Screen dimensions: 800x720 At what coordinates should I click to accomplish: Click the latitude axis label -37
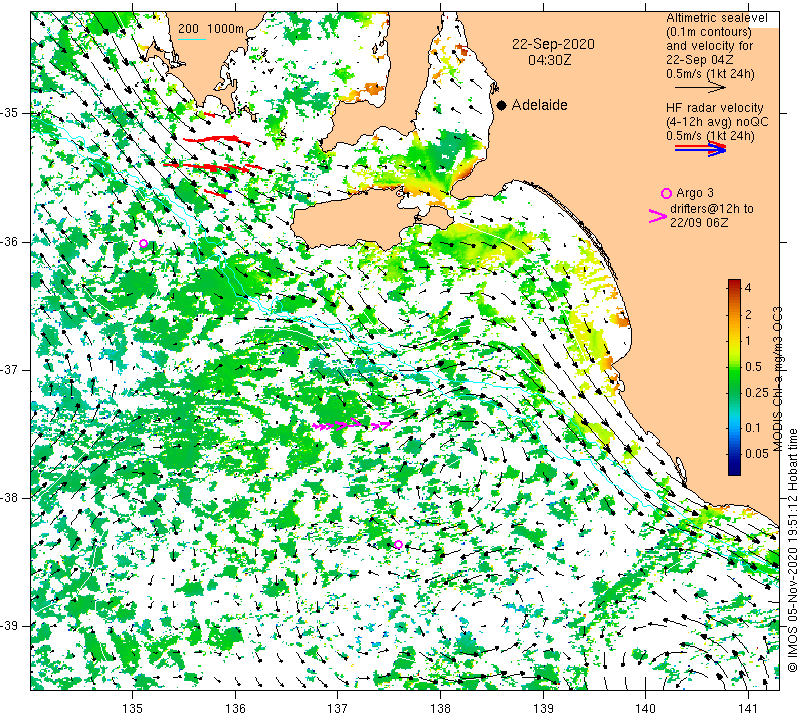coord(10,369)
